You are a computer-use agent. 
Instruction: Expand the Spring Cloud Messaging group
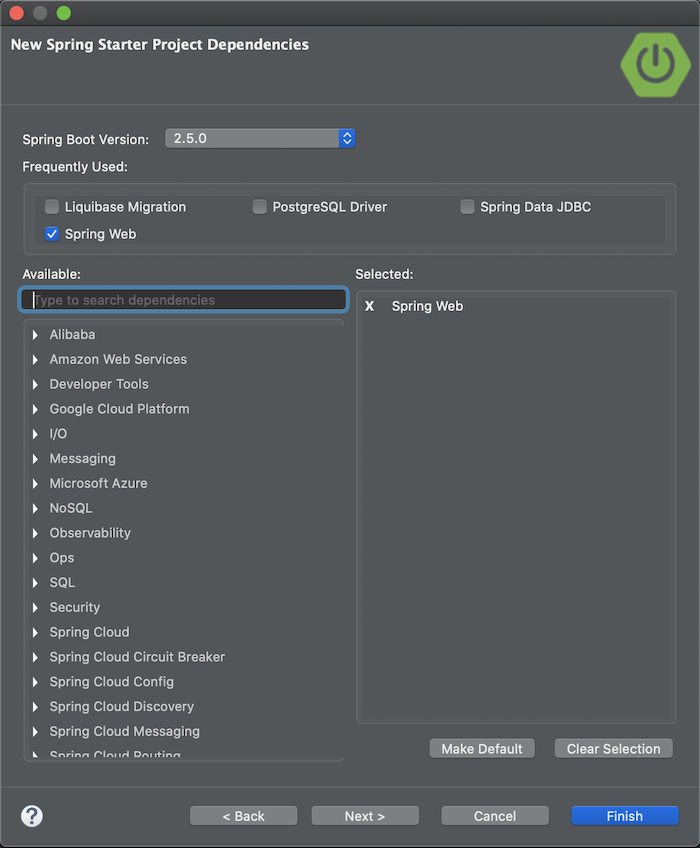(x=37, y=731)
